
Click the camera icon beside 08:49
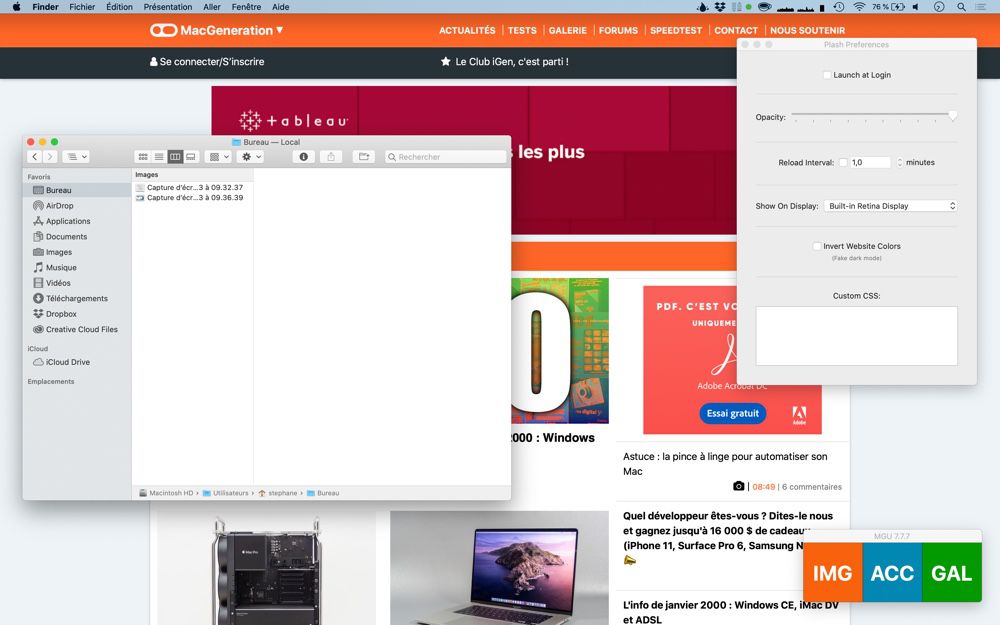point(739,487)
